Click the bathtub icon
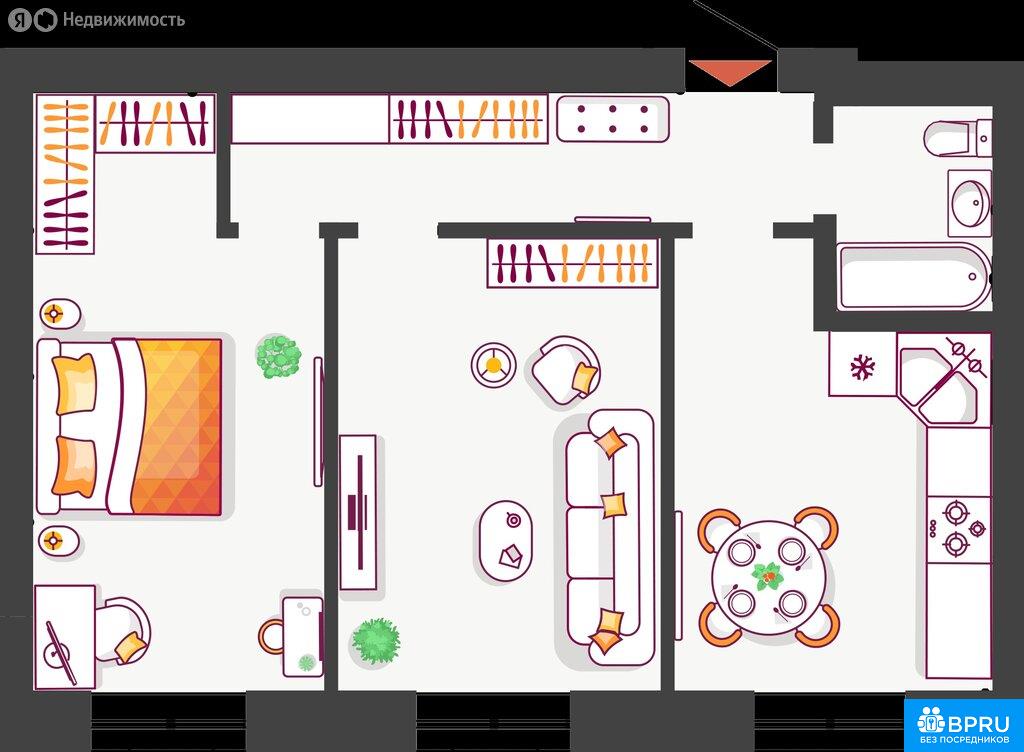Screen dimensions: 1024x752 [913, 277]
